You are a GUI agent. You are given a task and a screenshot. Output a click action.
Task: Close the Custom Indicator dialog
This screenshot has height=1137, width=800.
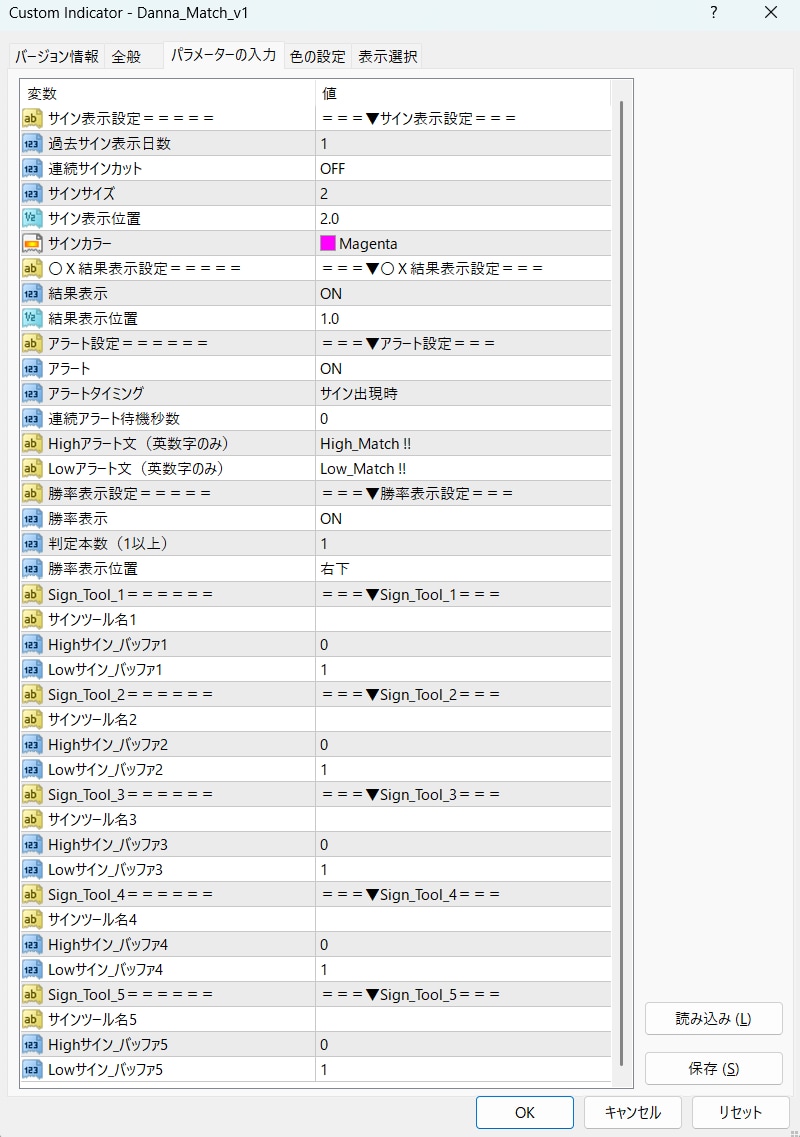pyautogui.click(x=771, y=12)
